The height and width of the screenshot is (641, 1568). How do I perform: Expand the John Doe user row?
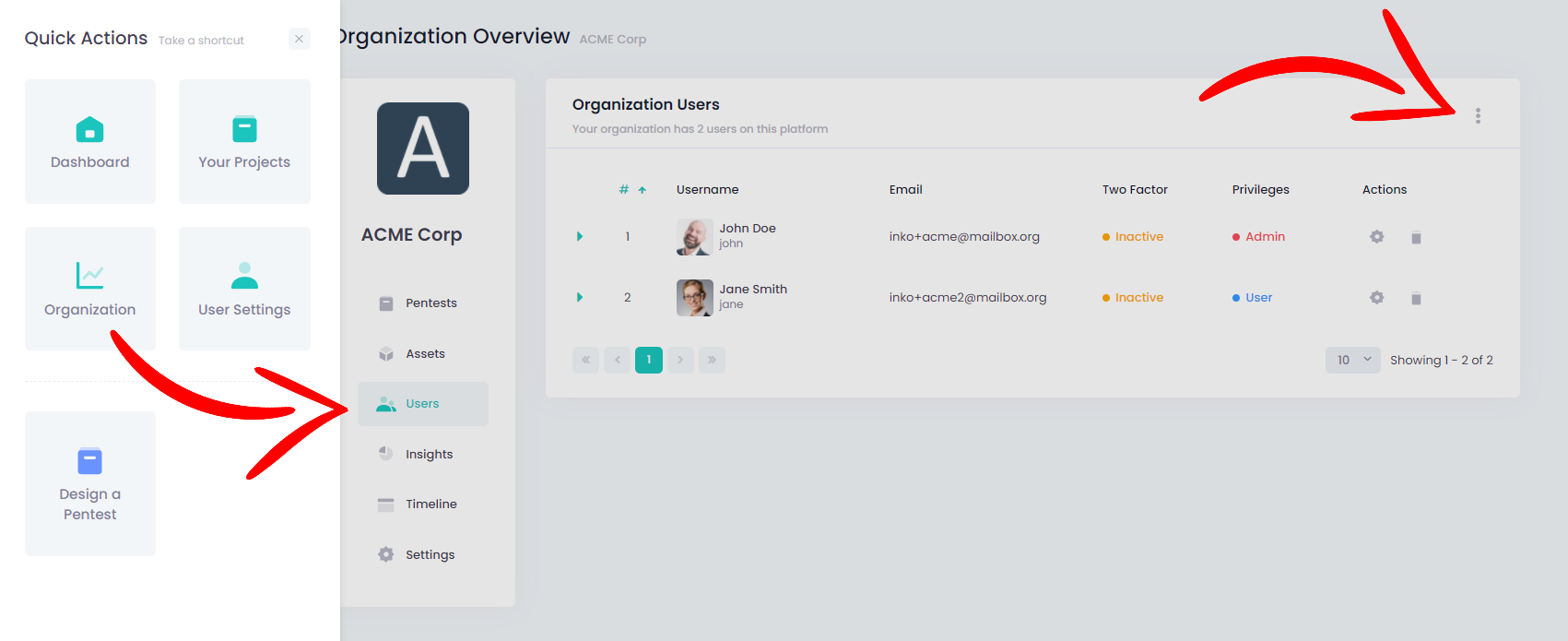click(x=580, y=237)
